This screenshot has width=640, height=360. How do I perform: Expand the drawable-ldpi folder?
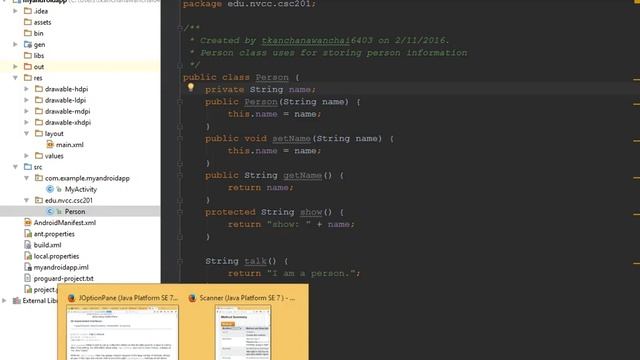(27, 100)
